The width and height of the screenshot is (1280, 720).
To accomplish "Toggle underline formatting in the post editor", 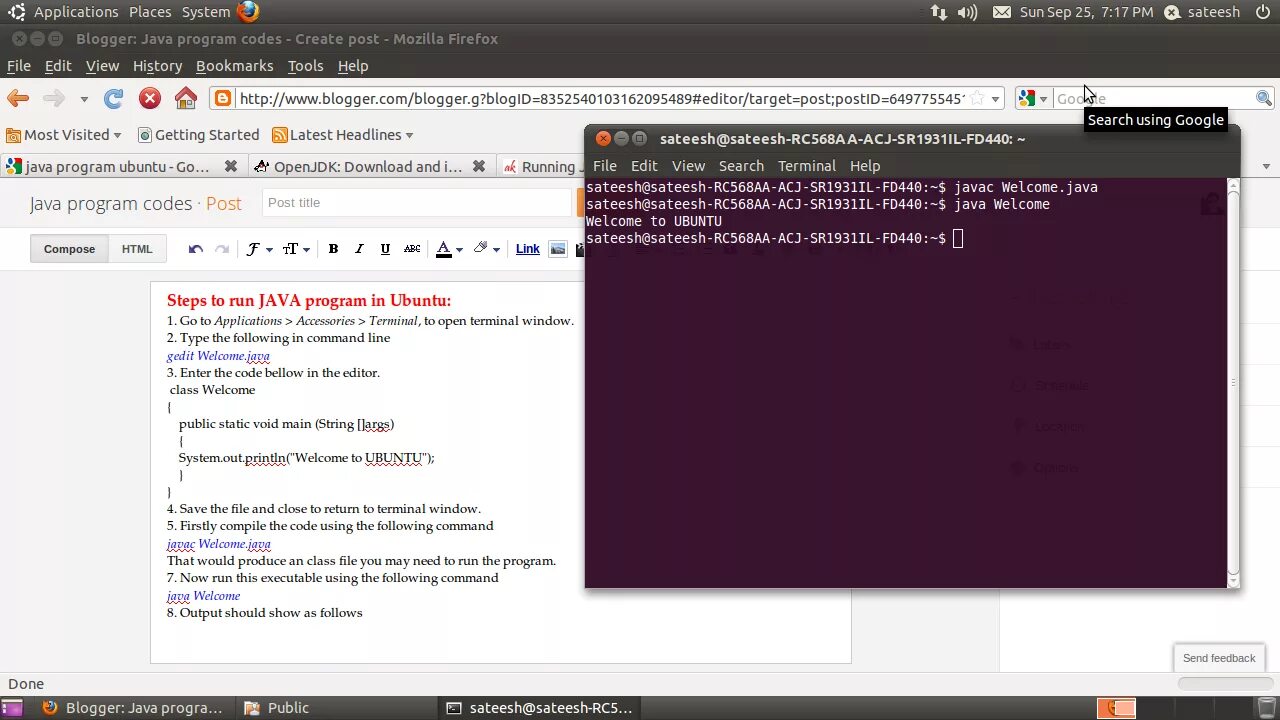I will 385,249.
